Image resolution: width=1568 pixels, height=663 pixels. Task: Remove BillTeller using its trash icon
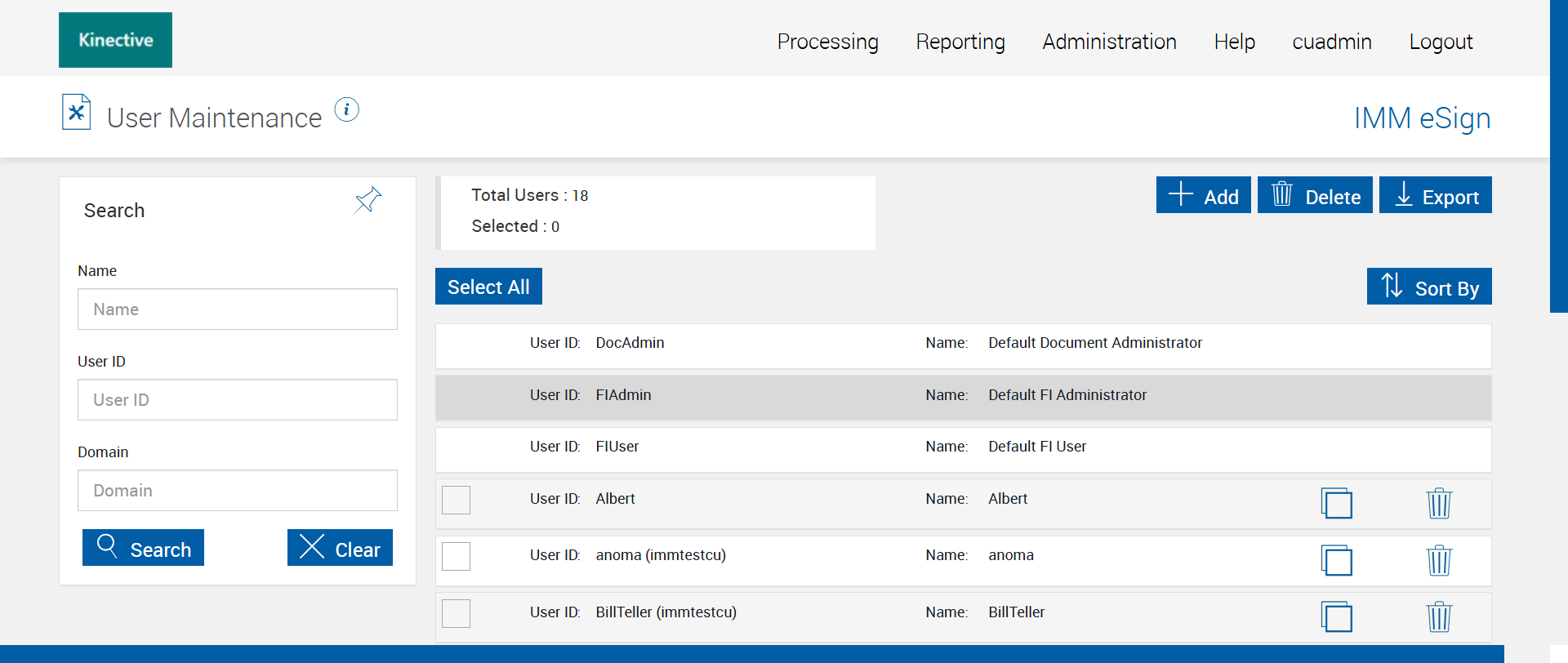tap(1439, 616)
